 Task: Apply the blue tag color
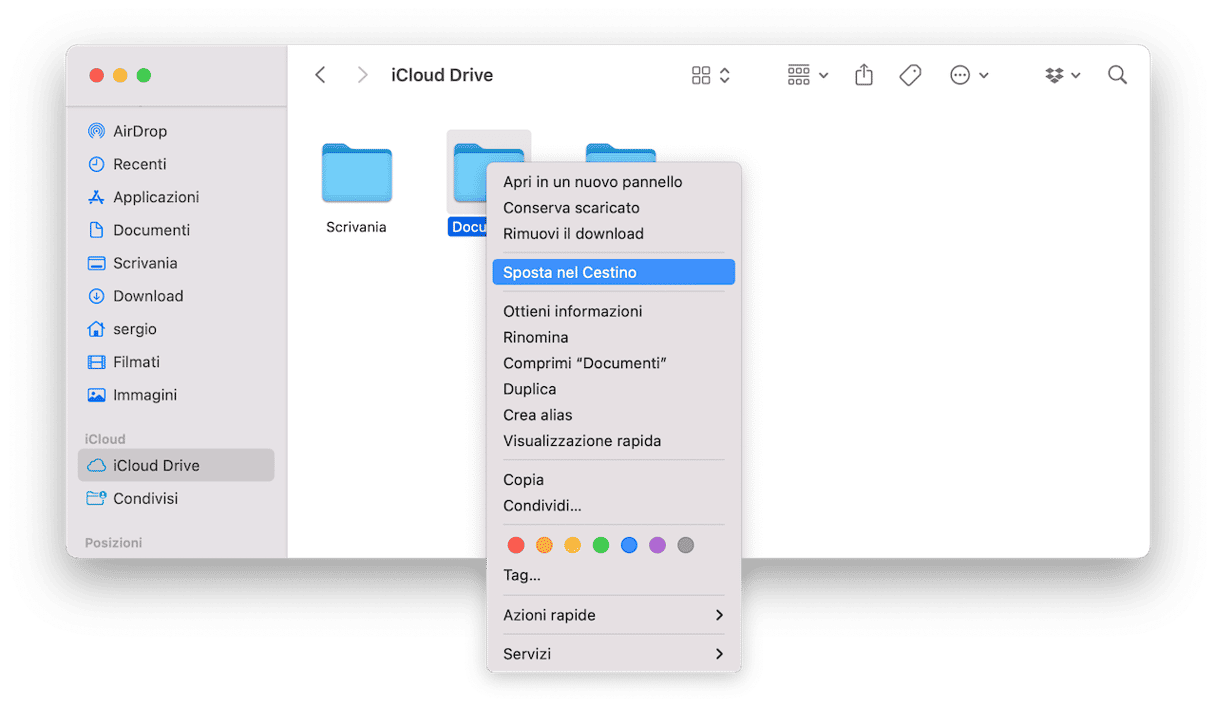coord(629,545)
